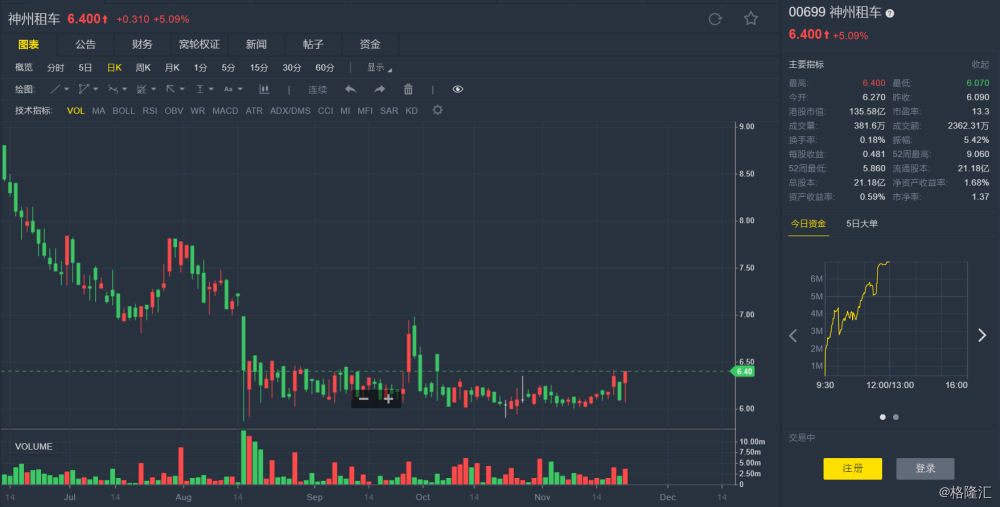Click the bar chart icon in drawing toolbar
Viewport: 1000px width, 507px height.
[x=263, y=89]
